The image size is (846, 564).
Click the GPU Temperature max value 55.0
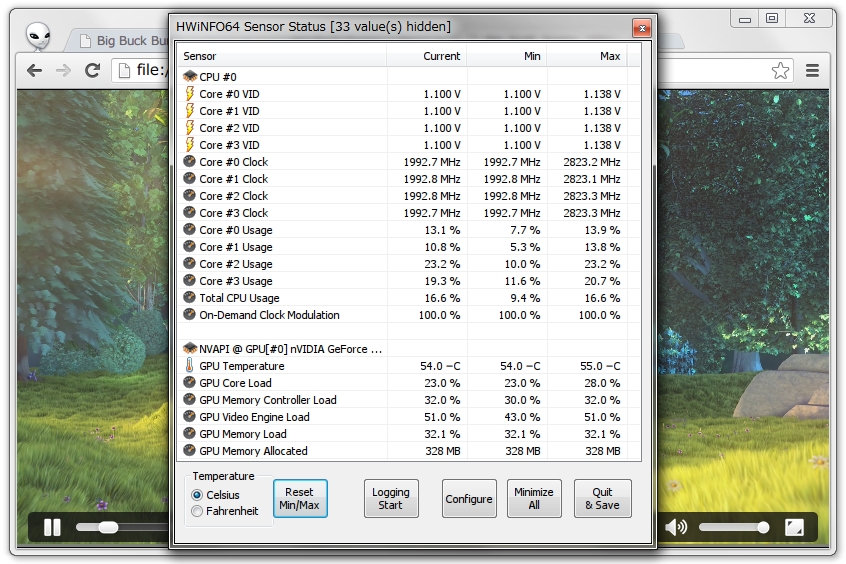coord(600,366)
